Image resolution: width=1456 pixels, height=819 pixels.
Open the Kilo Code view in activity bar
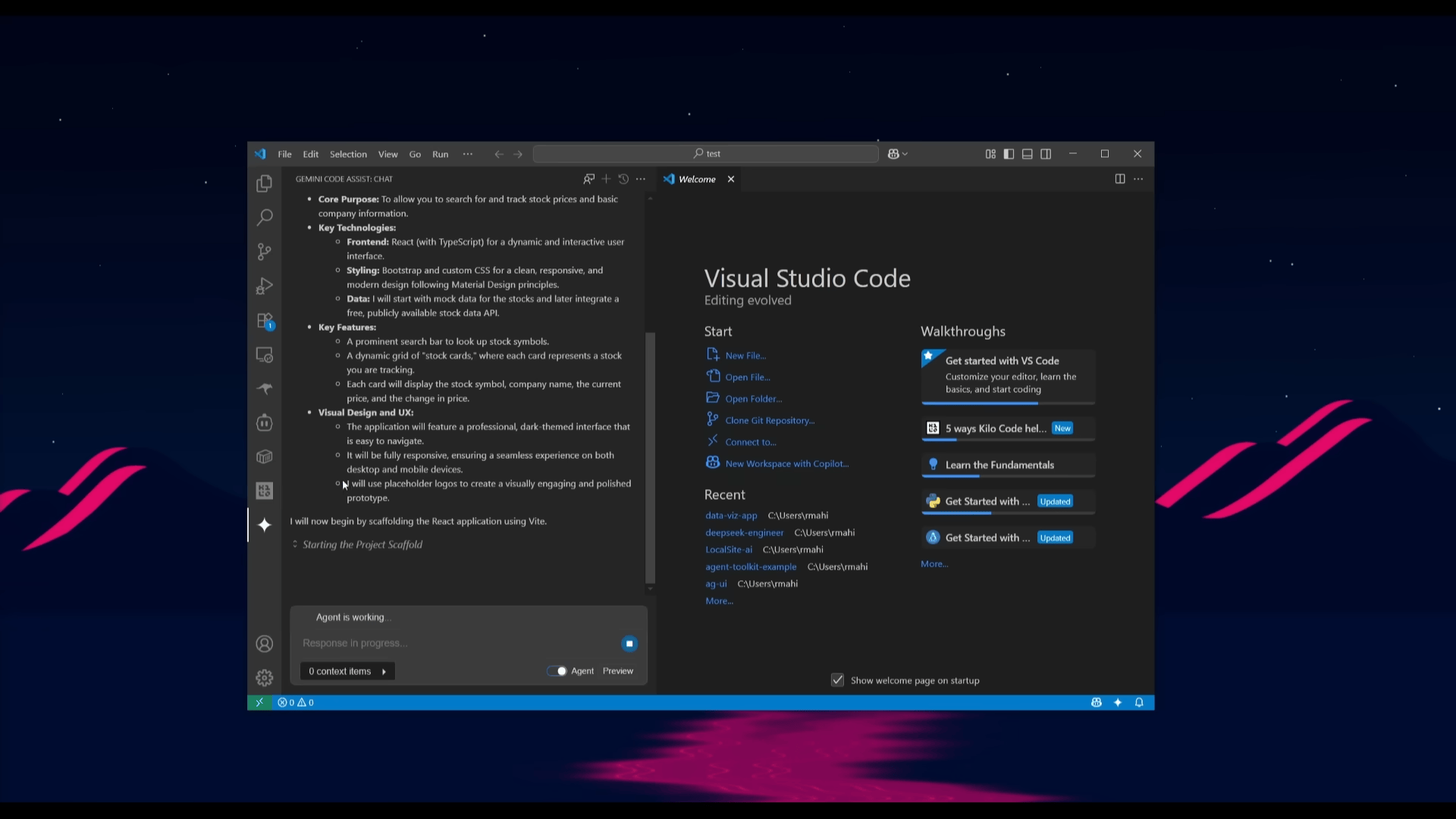pos(264,491)
